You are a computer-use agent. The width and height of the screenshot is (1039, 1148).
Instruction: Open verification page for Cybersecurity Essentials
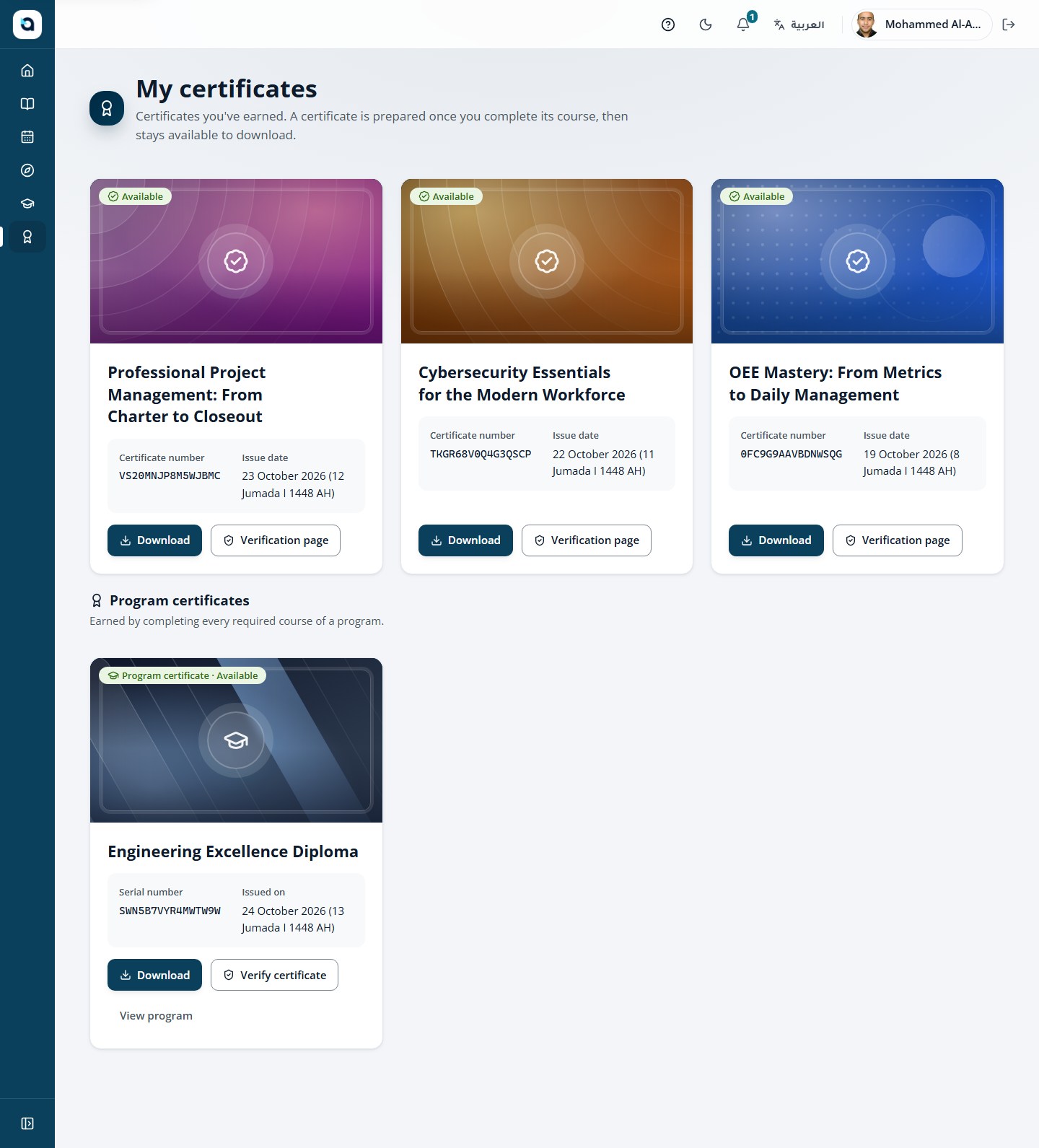(x=587, y=540)
